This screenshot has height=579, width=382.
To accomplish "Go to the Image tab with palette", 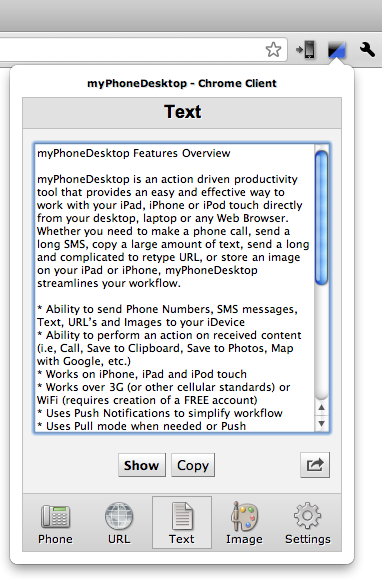I will tap(244, 523).
